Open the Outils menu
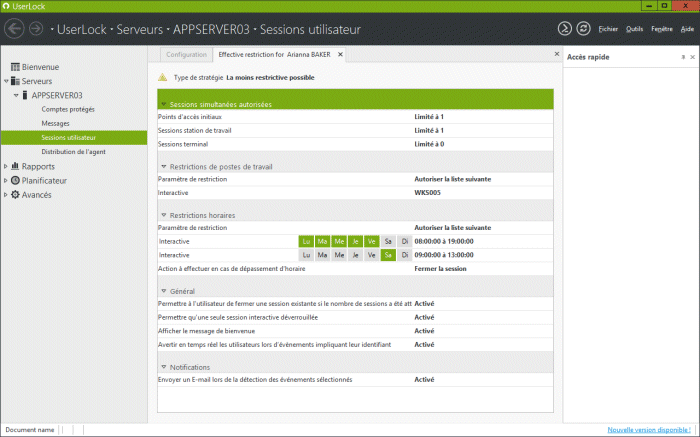The height and width of the screenshot is (437, 700). (634, 29)
